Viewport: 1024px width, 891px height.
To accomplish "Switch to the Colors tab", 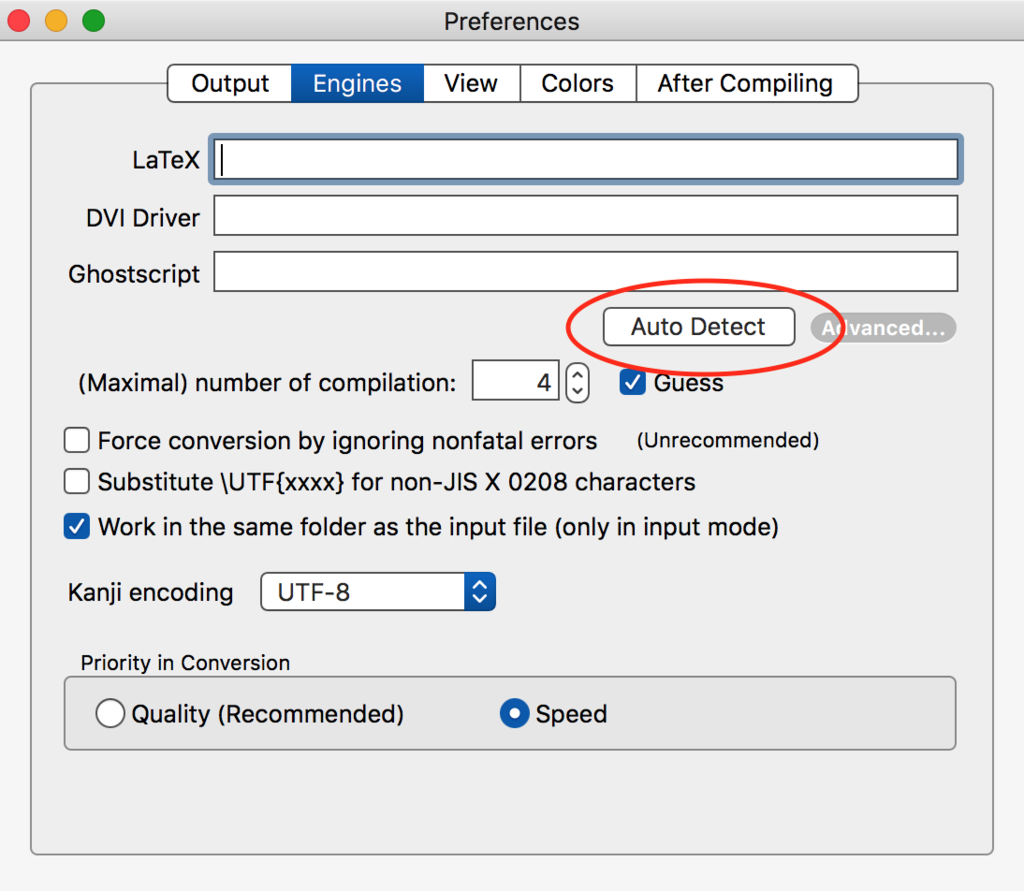I will click(578, 84).
